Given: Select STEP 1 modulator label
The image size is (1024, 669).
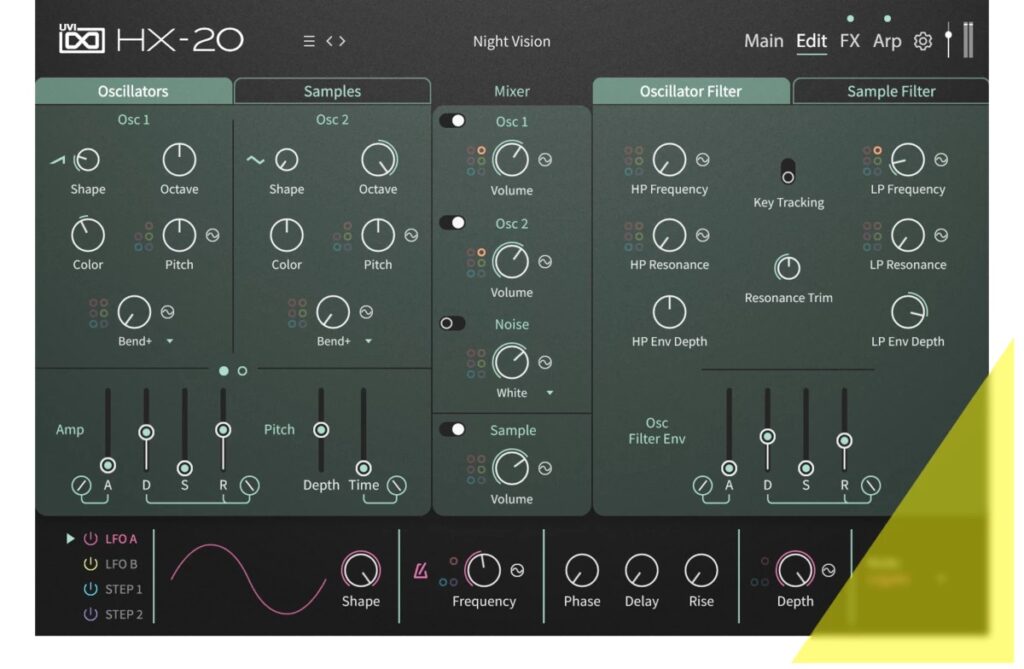Looking at the screenshot, I should tap(123, 589).
